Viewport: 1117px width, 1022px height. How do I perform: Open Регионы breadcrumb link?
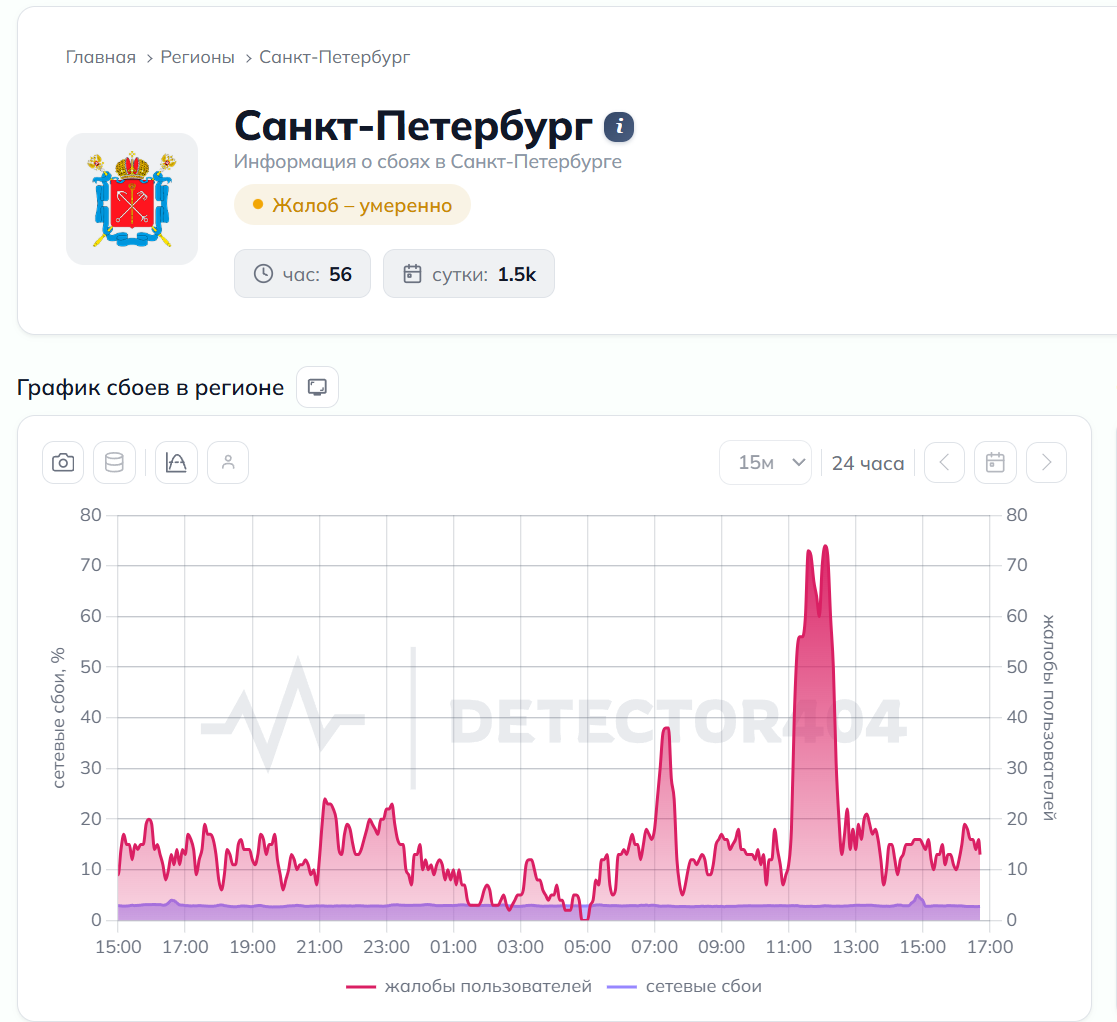pos(197,57)
